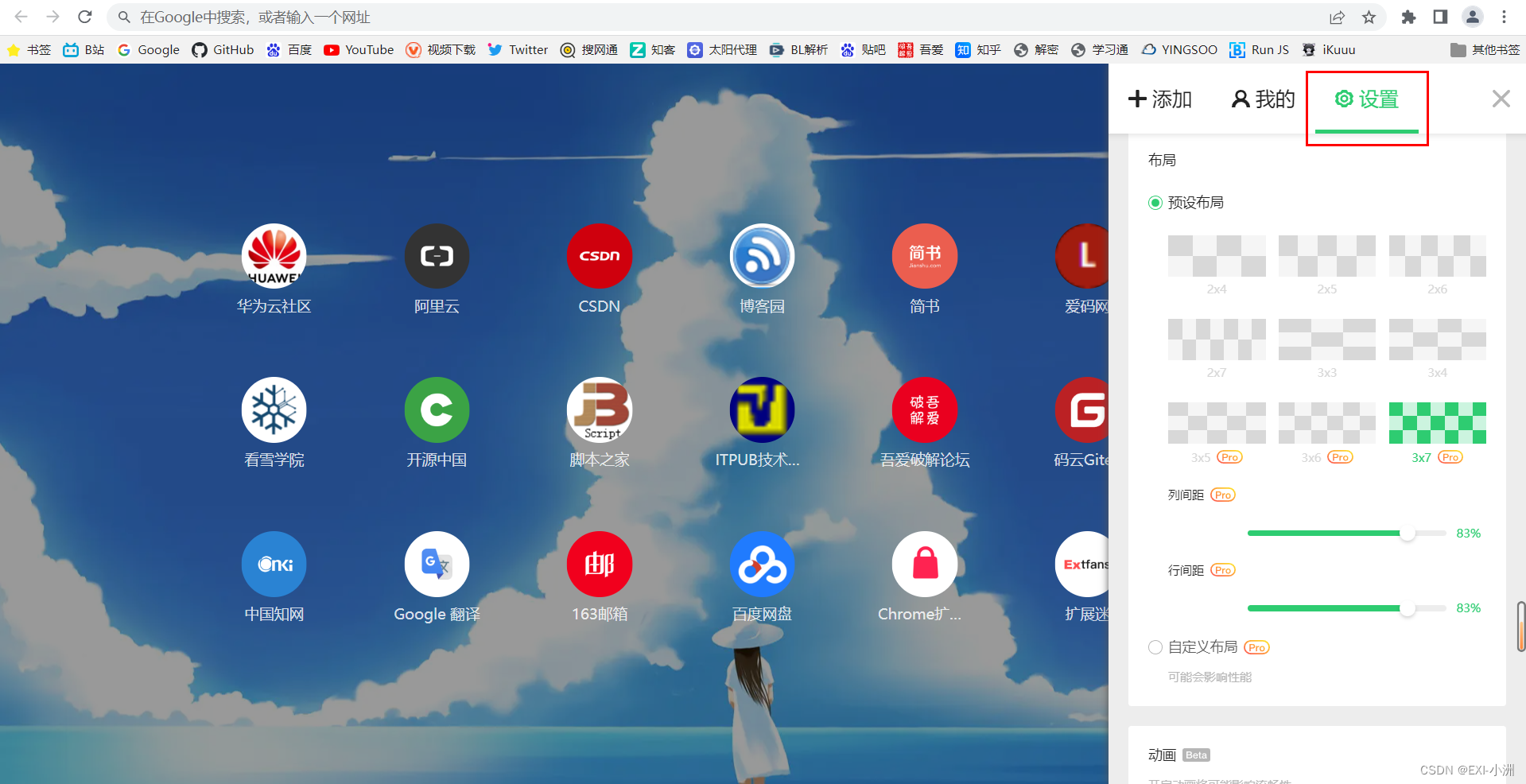
Task: Open the Google 翻译 shortcut icon
Action: tap(437, 564)
